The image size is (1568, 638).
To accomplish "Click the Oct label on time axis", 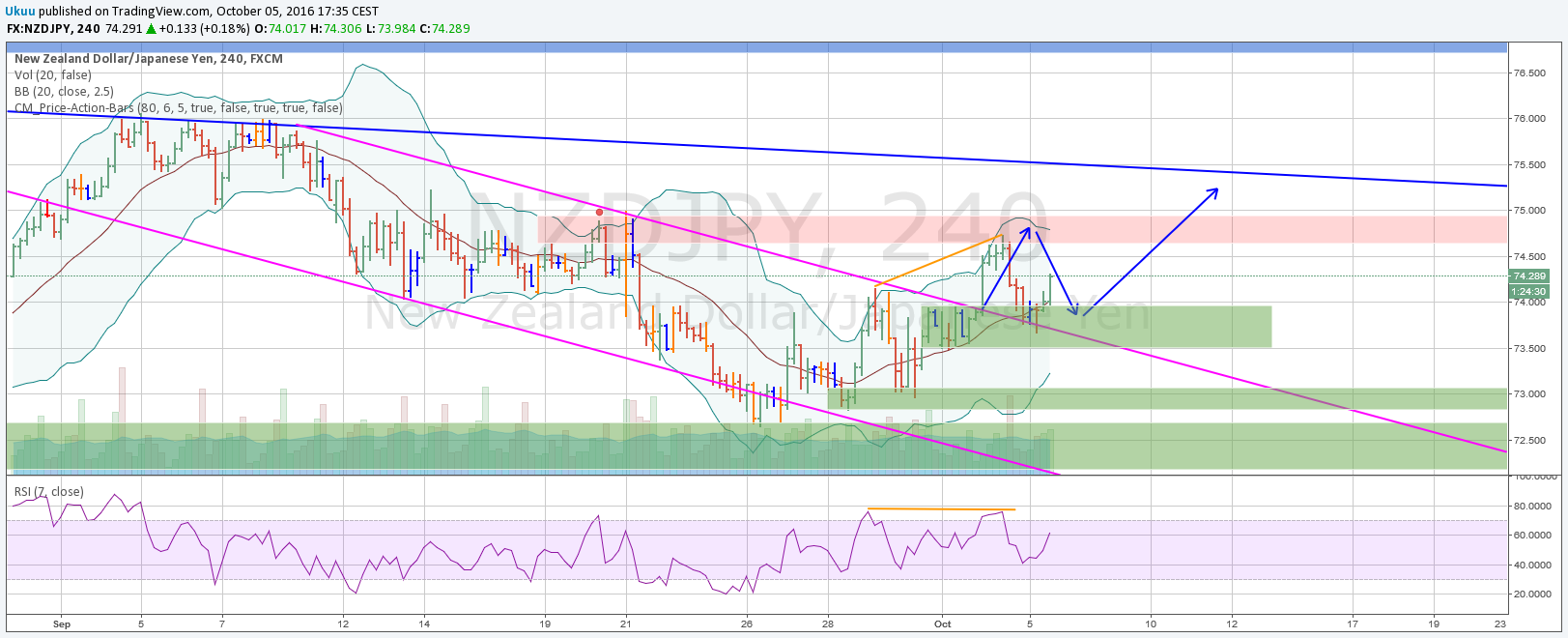I will (x=943, y=624).
